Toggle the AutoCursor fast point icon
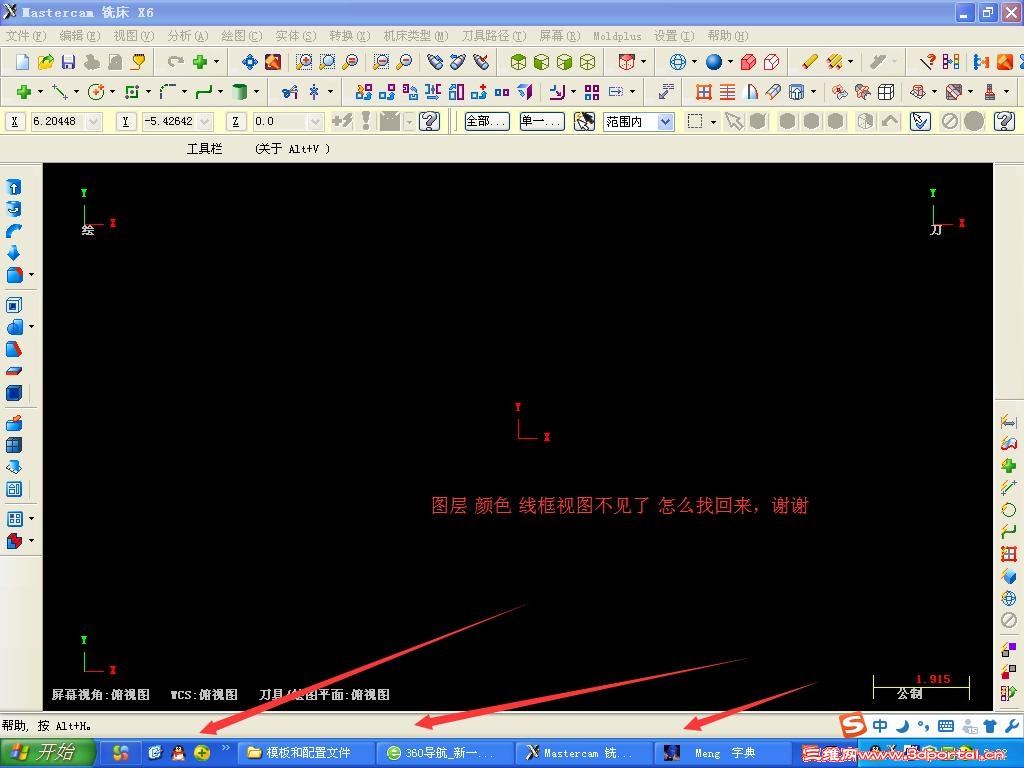 coord(342,121)
